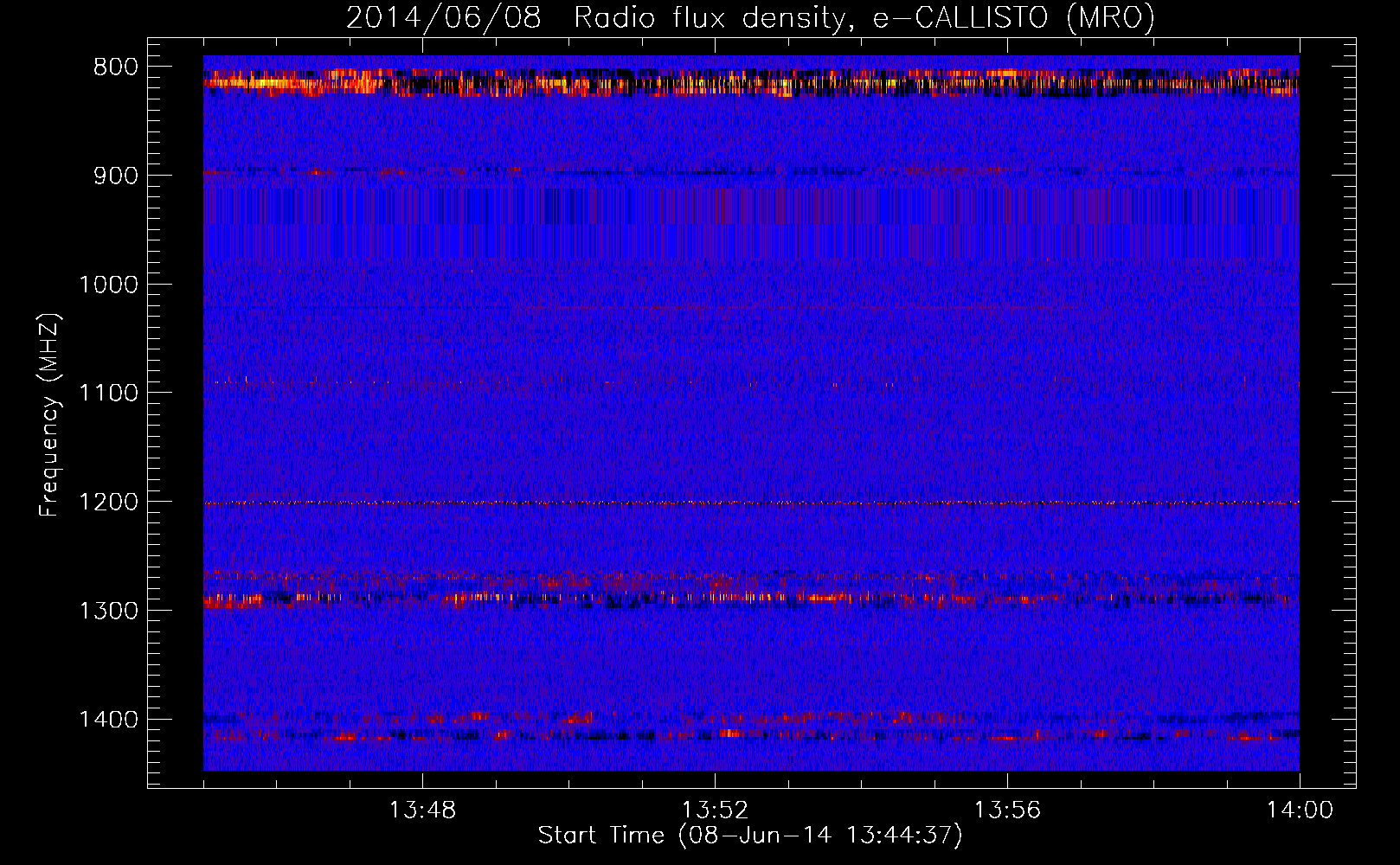Screen dimensions: 1400x865
Task: Click the 1300 frequency tick label
Action: point(108,611)
